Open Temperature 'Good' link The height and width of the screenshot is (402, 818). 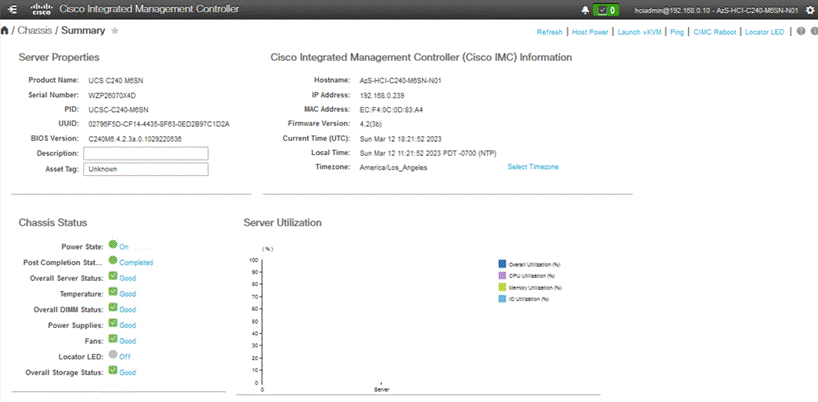pyautogui.click(x=127, y=294)
